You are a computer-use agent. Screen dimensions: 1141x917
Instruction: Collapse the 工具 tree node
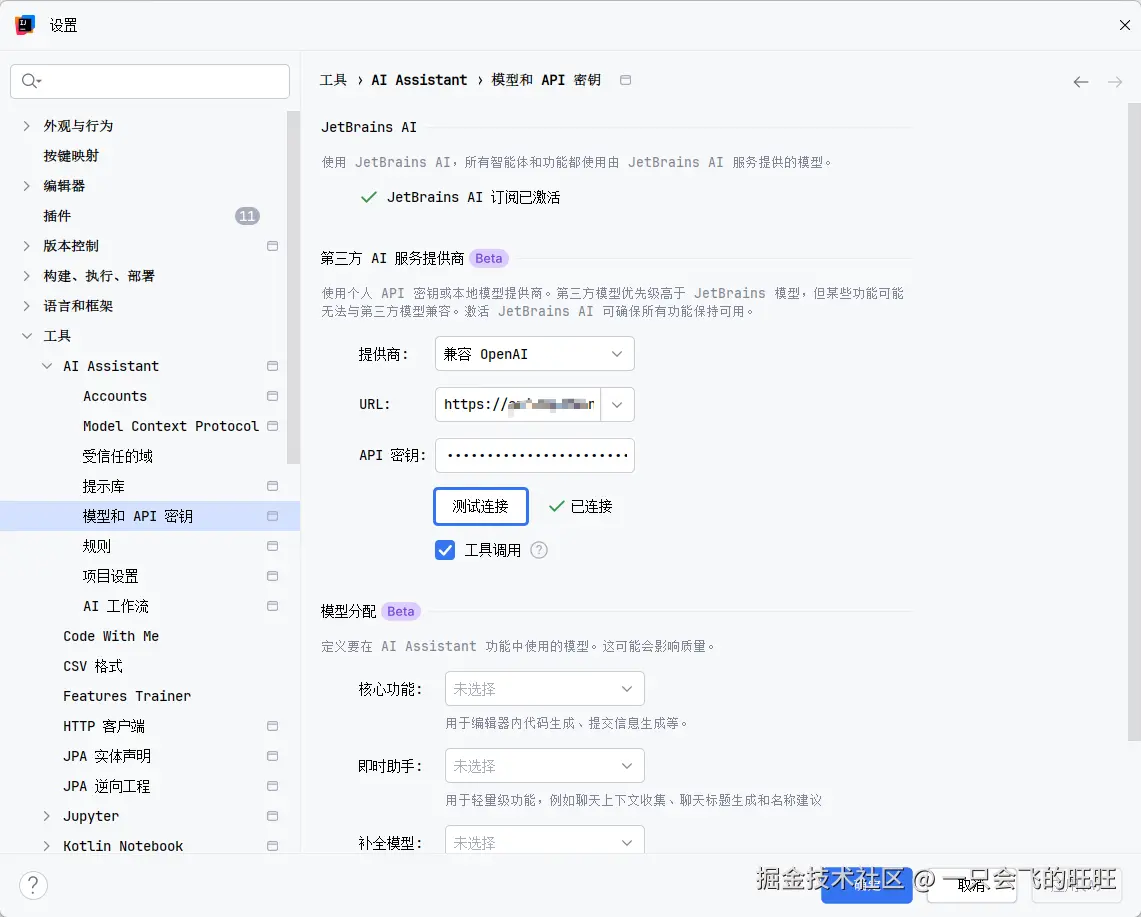click(x=26, y=336)
